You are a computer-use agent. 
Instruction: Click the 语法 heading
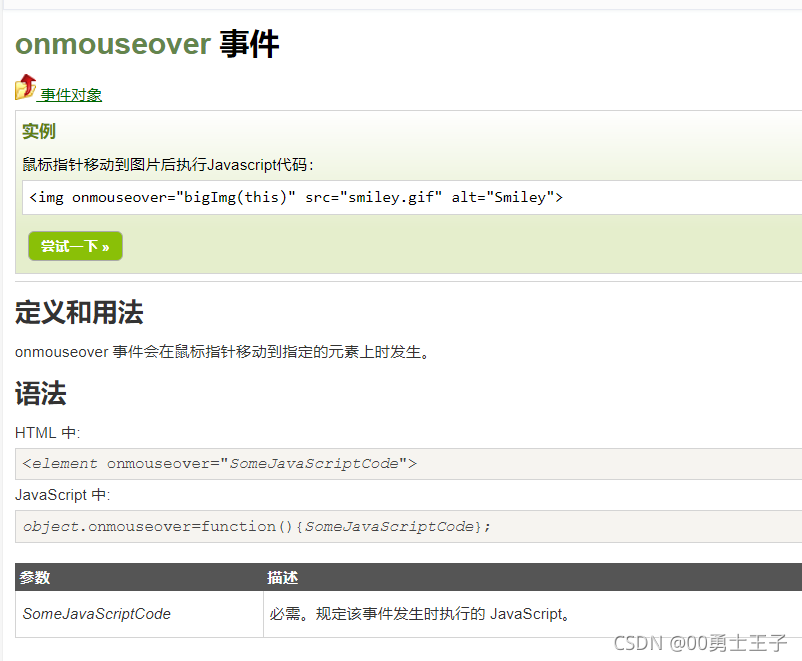pyautogui.click(x=40, y=393)
